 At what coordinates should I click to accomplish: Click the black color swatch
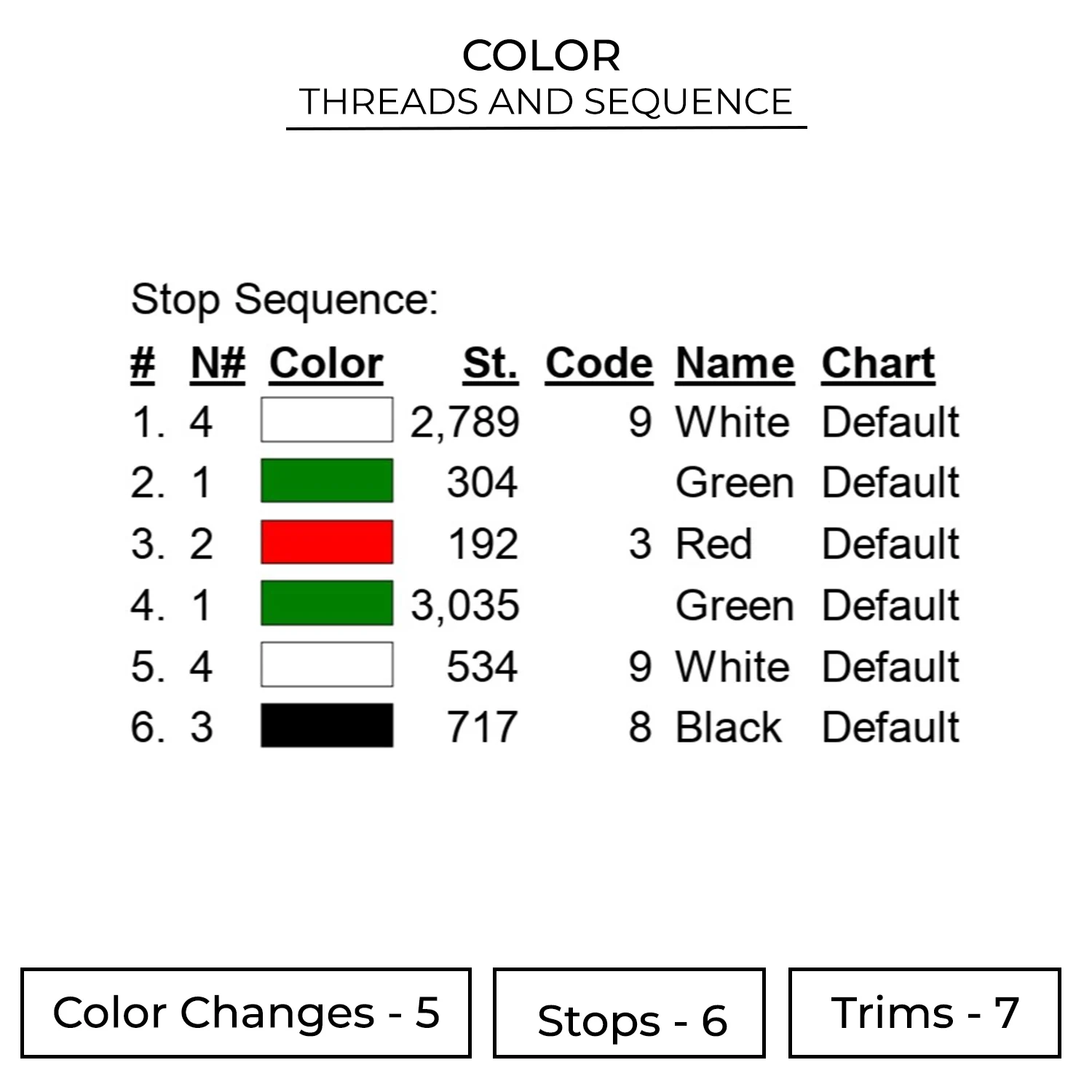(327, 725)
